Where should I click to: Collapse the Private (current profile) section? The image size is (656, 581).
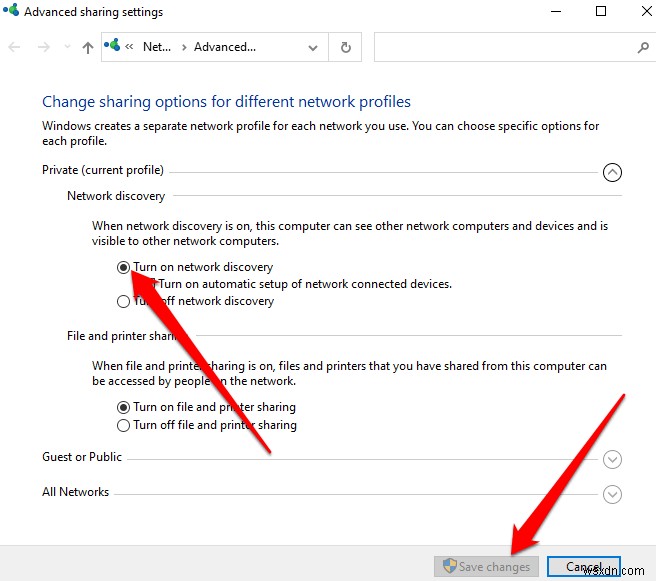coord(612,172)
